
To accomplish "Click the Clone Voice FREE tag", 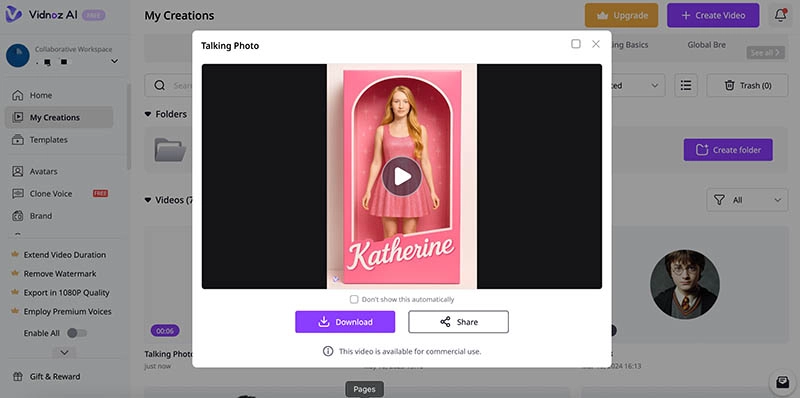I will pyautogui.click(x=101, y=193).
